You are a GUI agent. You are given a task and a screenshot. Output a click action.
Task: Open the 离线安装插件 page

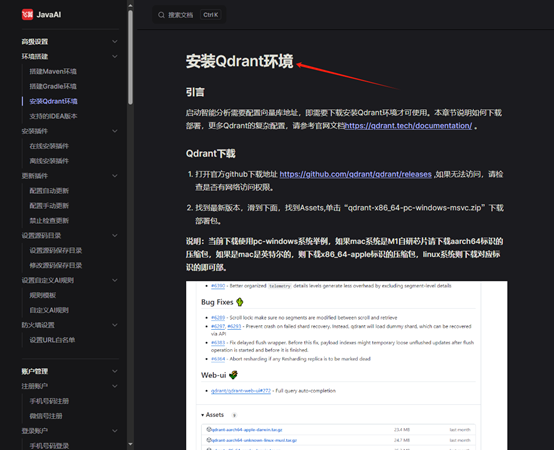[x=49, y=161]
